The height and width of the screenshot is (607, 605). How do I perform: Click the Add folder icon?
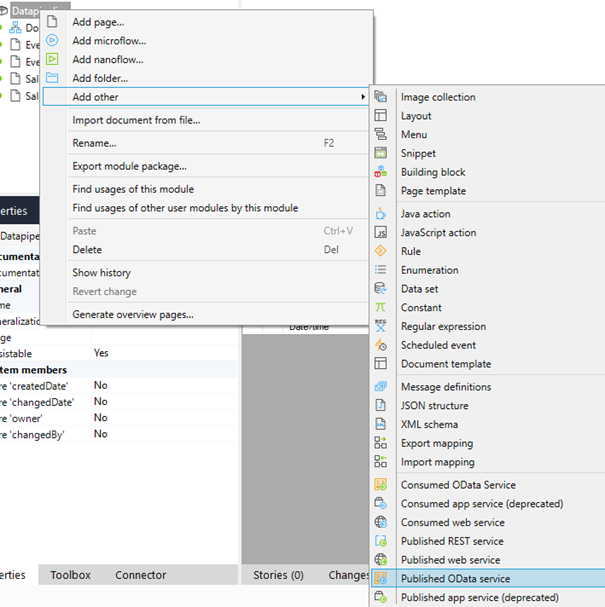52,78
